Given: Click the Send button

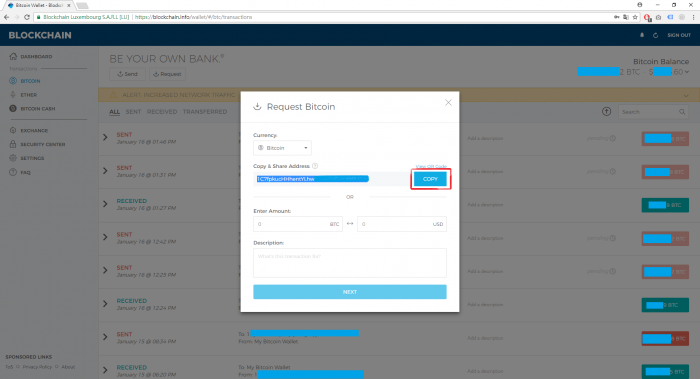Looking at the screenshot, I should [x=127, y=74].
